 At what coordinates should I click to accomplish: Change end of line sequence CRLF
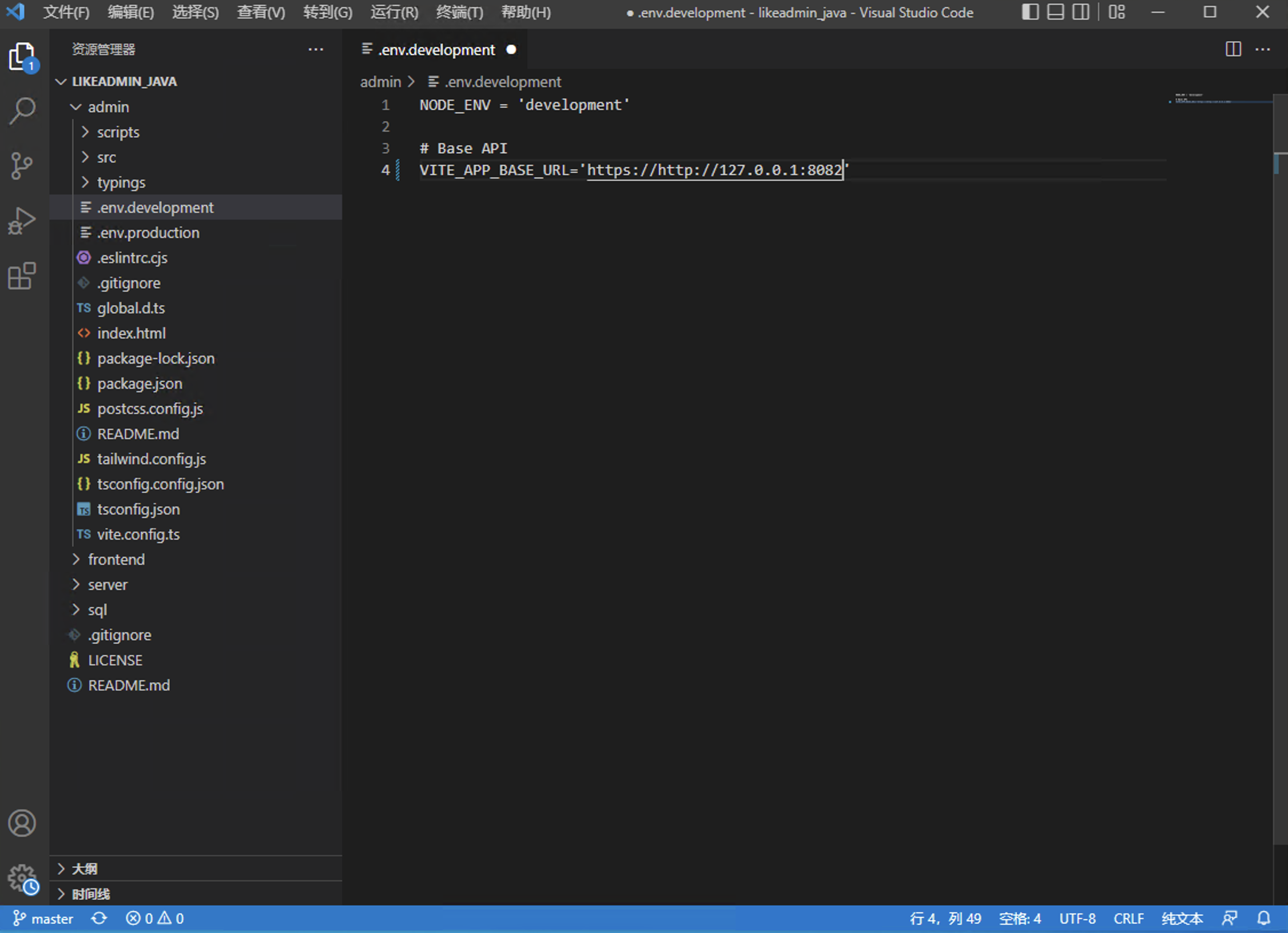[1128, 919]
